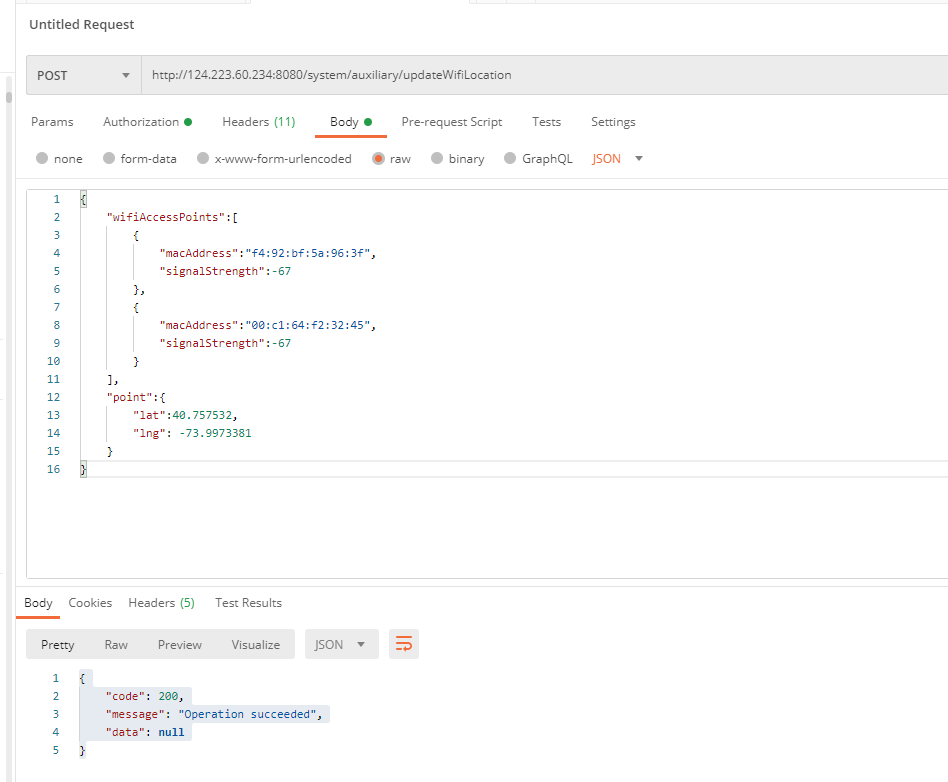Screen dimensions: 948x782
Task: Select the form-data radio option
Action: click(x=110, y=159)
